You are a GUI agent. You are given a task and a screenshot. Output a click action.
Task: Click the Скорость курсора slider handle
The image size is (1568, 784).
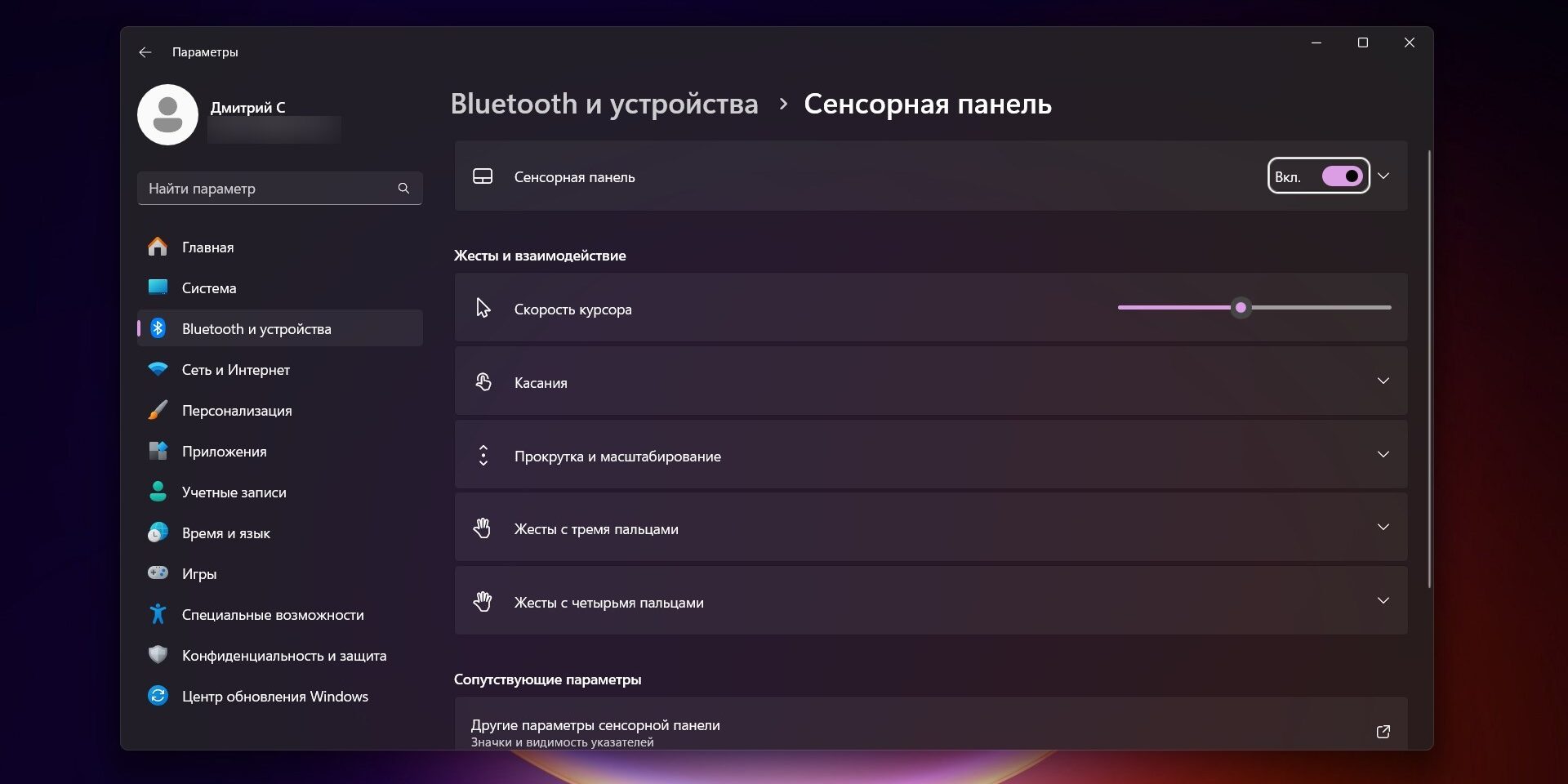(x=1241, y=308)
